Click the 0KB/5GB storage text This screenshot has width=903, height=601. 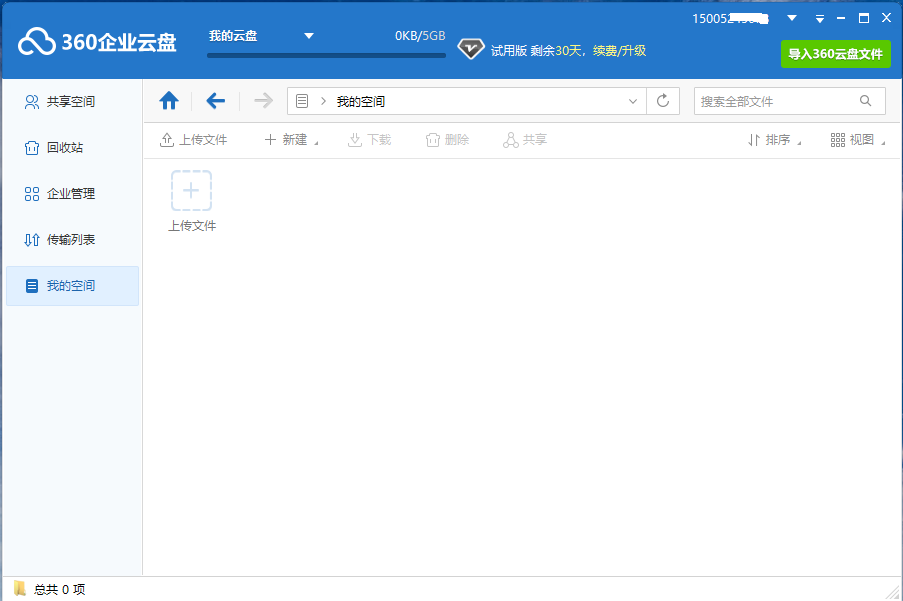[420, 36]
